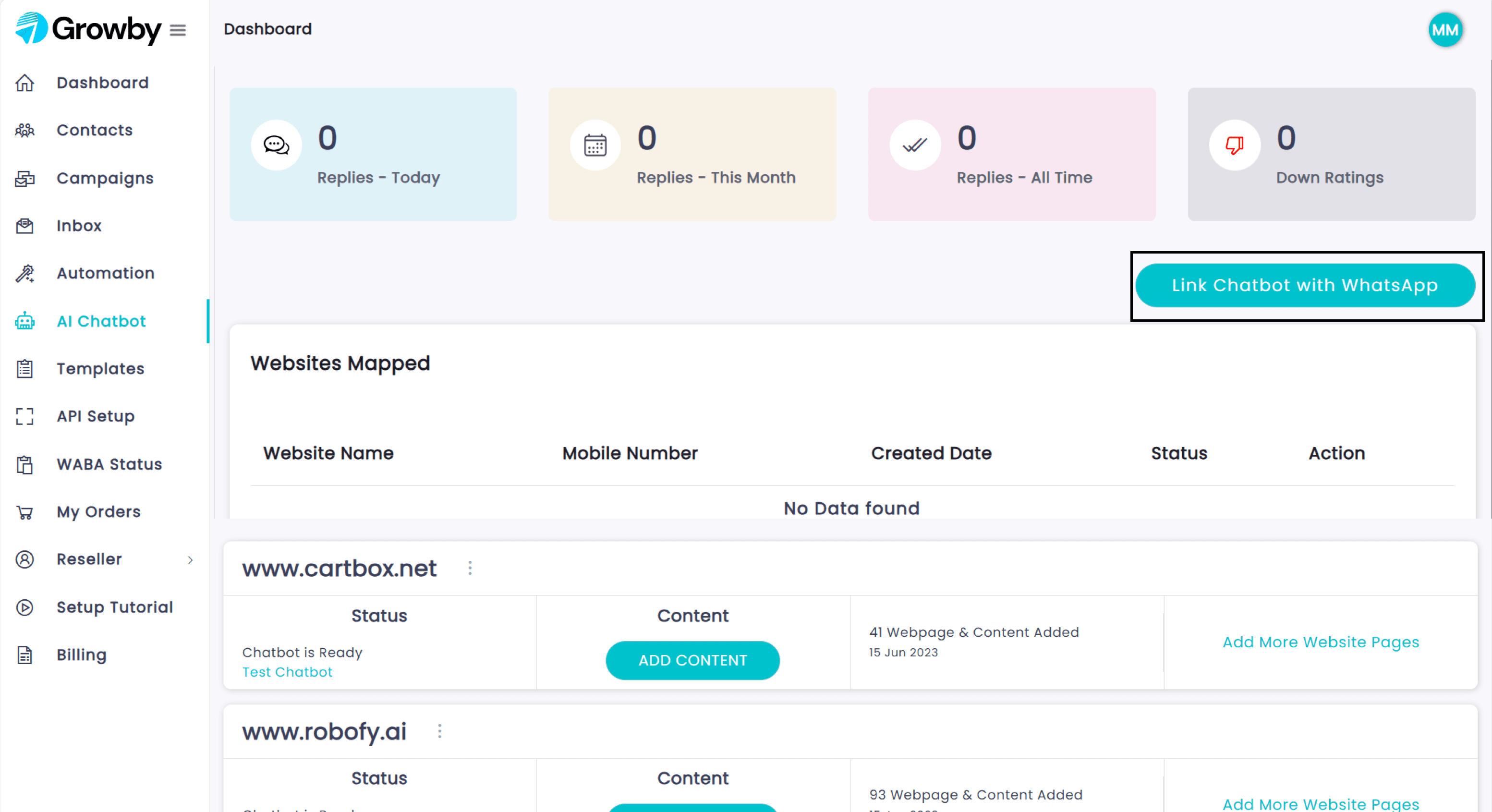Click the Website Name column header
Screen dimensions: 1492x812
tap(328, 453)
